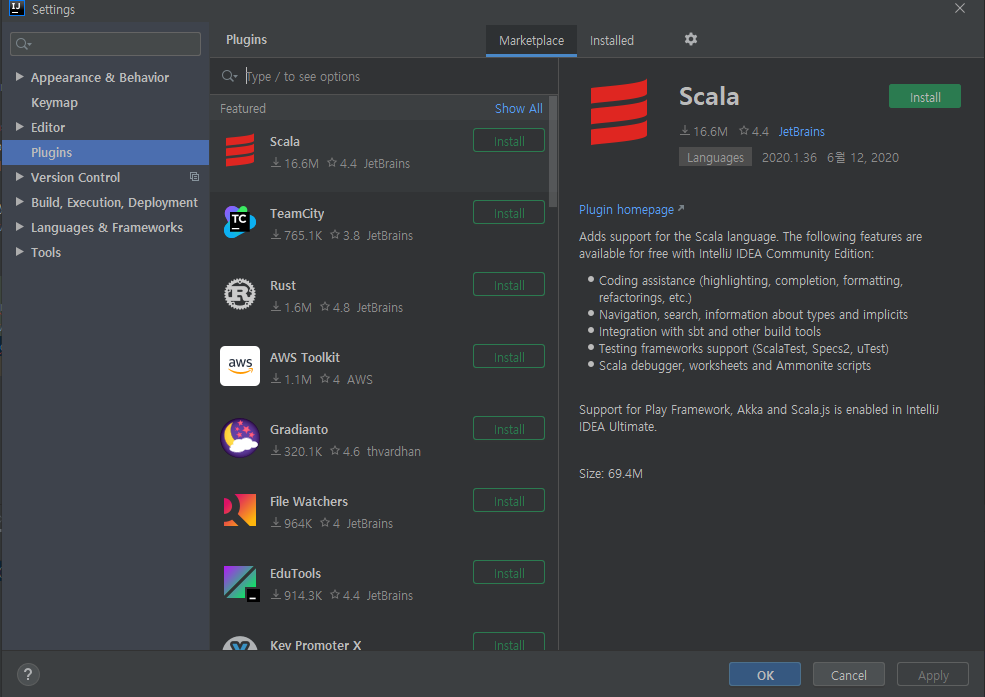Select Plugins in settings tree
This screenshot has width=985, height=697.
point(106,153)
